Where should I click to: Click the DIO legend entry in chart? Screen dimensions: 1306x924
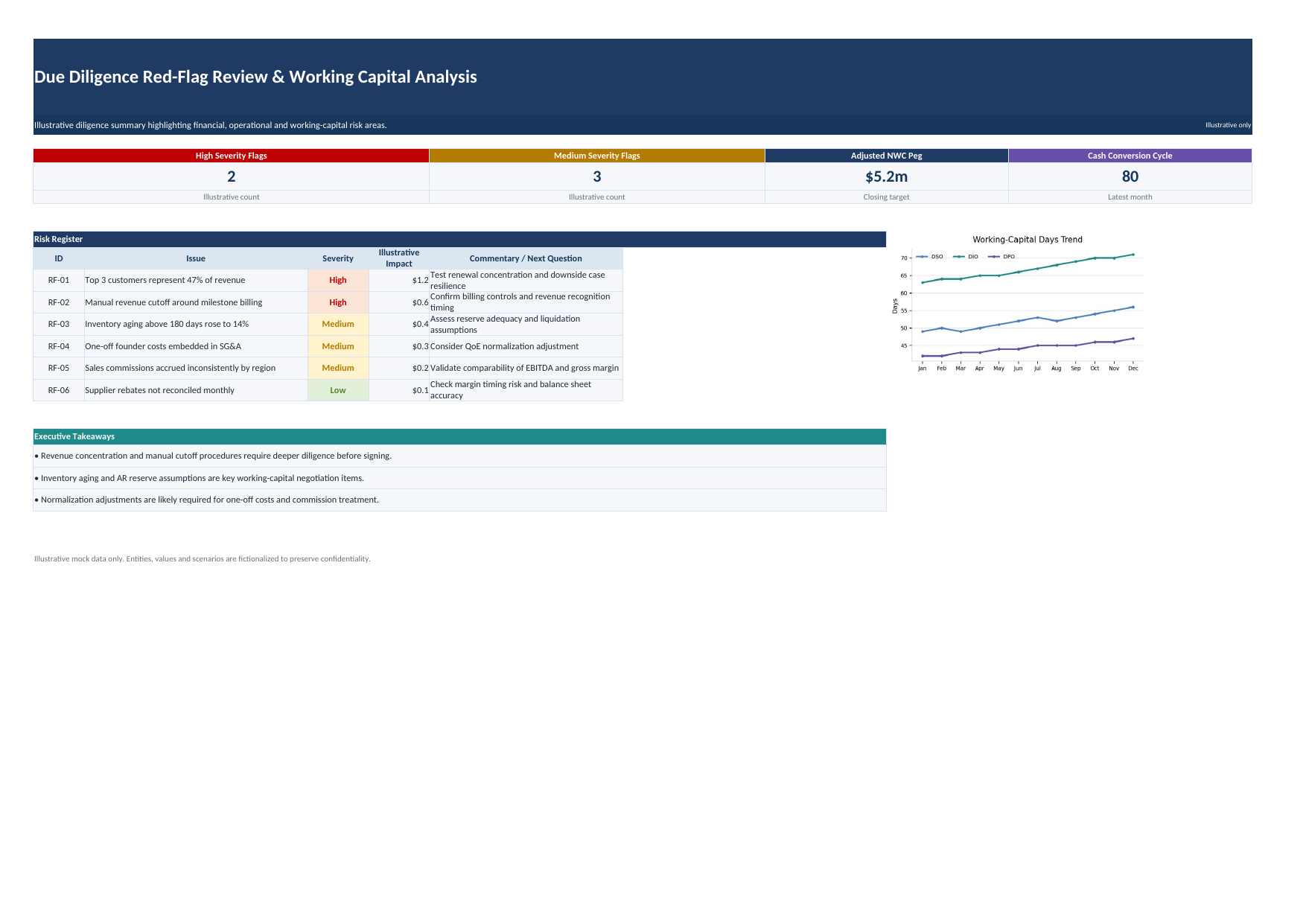966,257
